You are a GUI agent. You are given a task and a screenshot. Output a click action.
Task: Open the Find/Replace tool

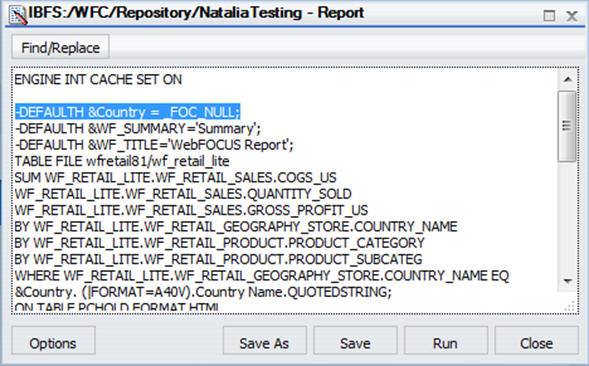click(x=60, y=48)
